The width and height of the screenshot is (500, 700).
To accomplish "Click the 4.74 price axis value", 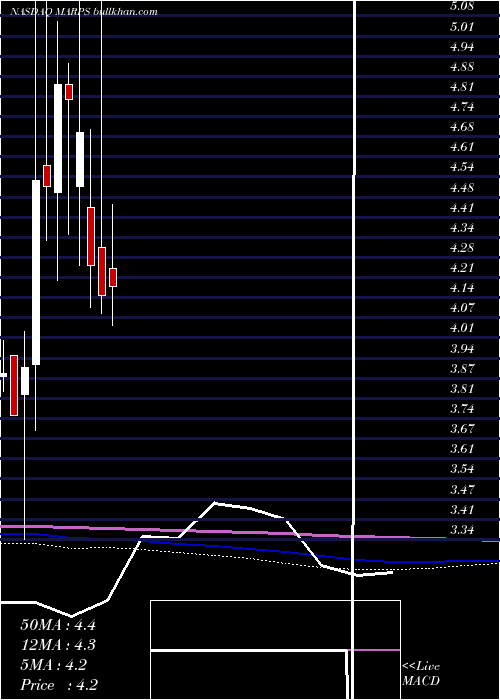I will (x=462, y=107).
